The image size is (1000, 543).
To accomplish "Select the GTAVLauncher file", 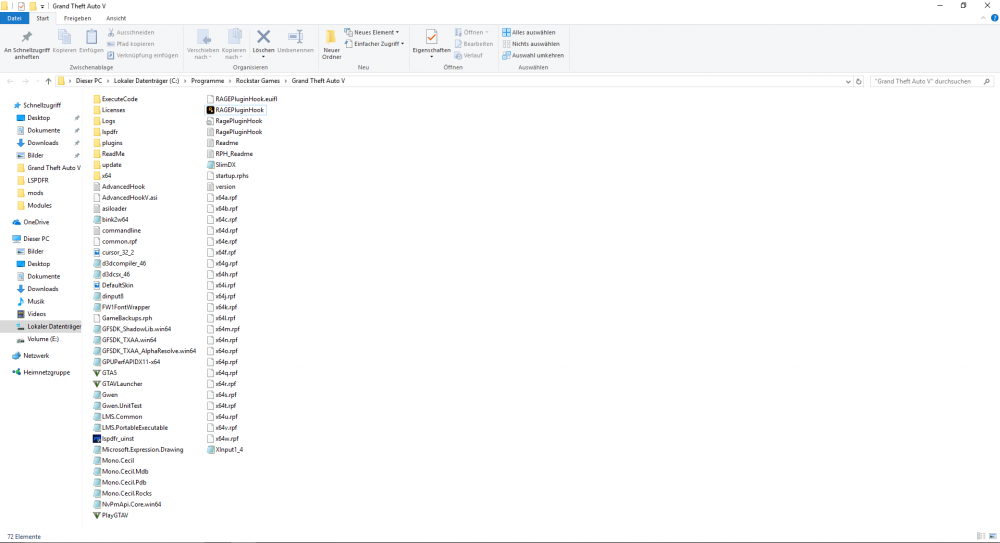I will [x=118, y=383].
